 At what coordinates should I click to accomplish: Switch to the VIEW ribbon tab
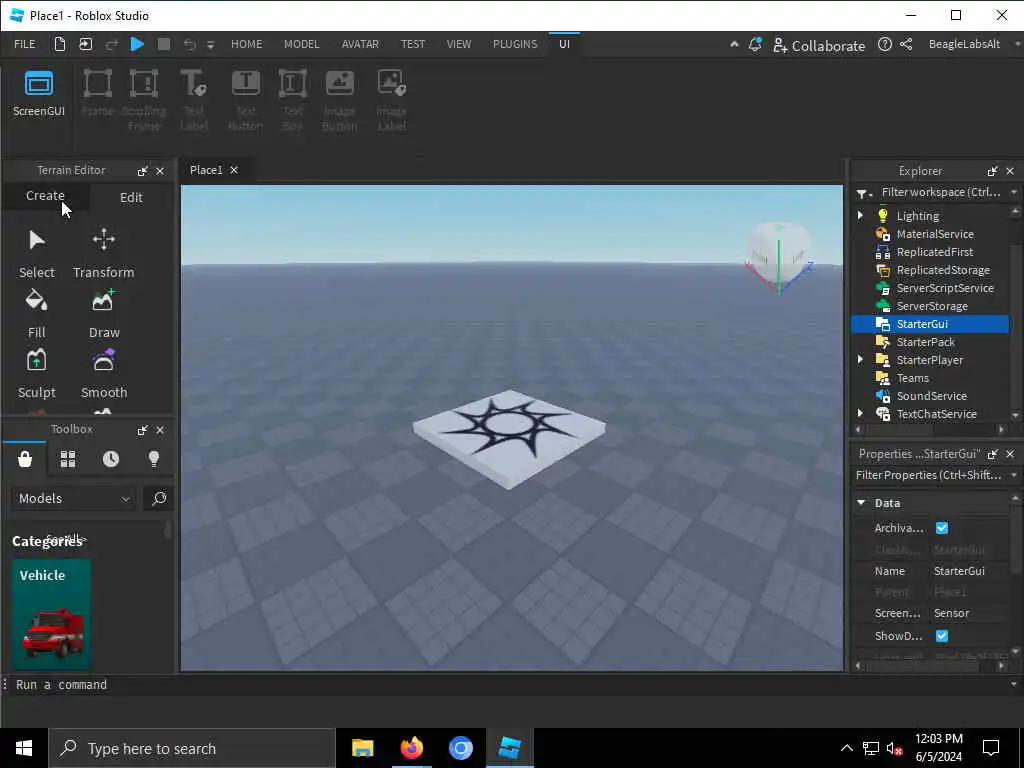click(x=458, y=44)
